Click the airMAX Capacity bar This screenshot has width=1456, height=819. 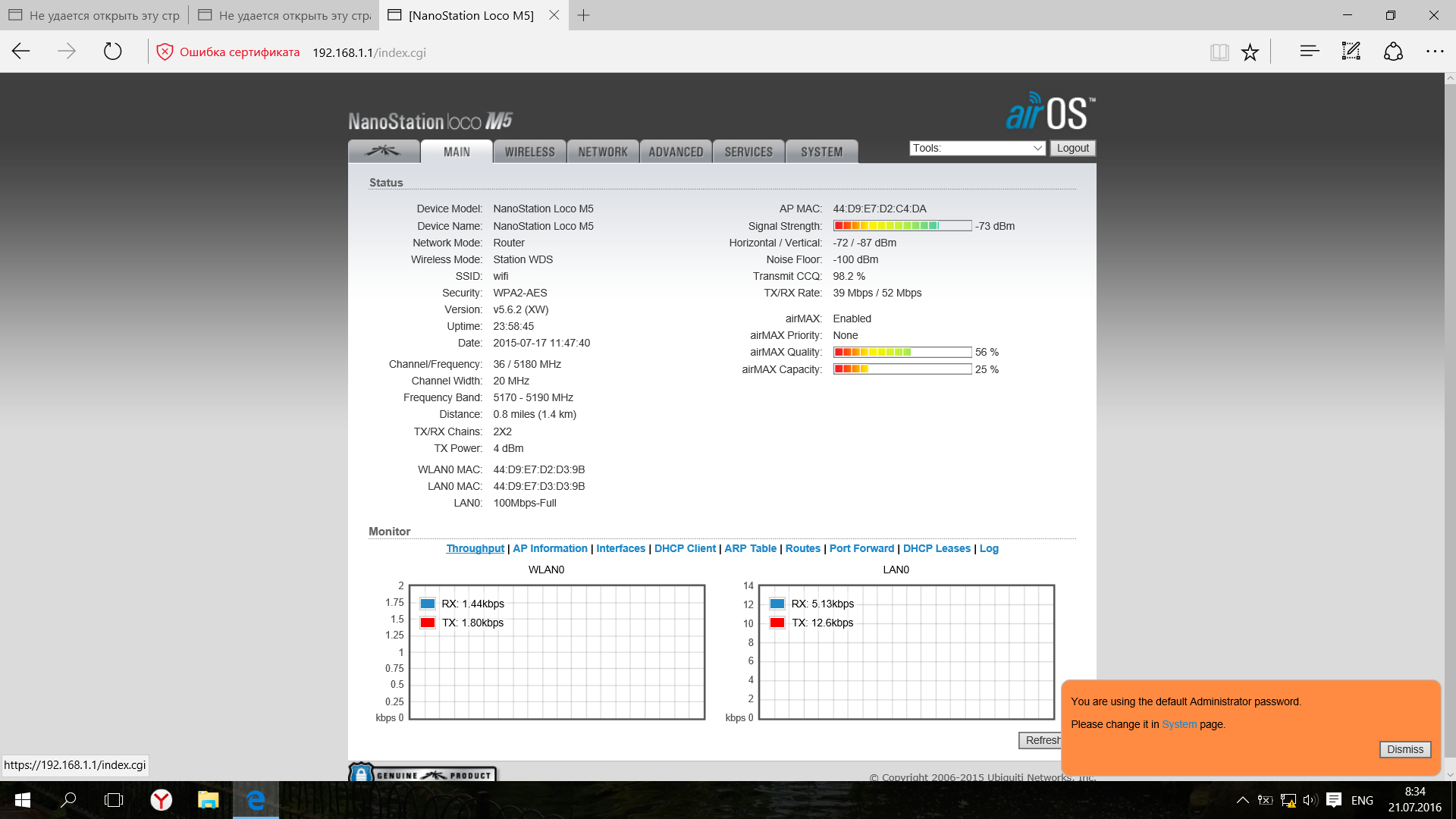[902, 369]
